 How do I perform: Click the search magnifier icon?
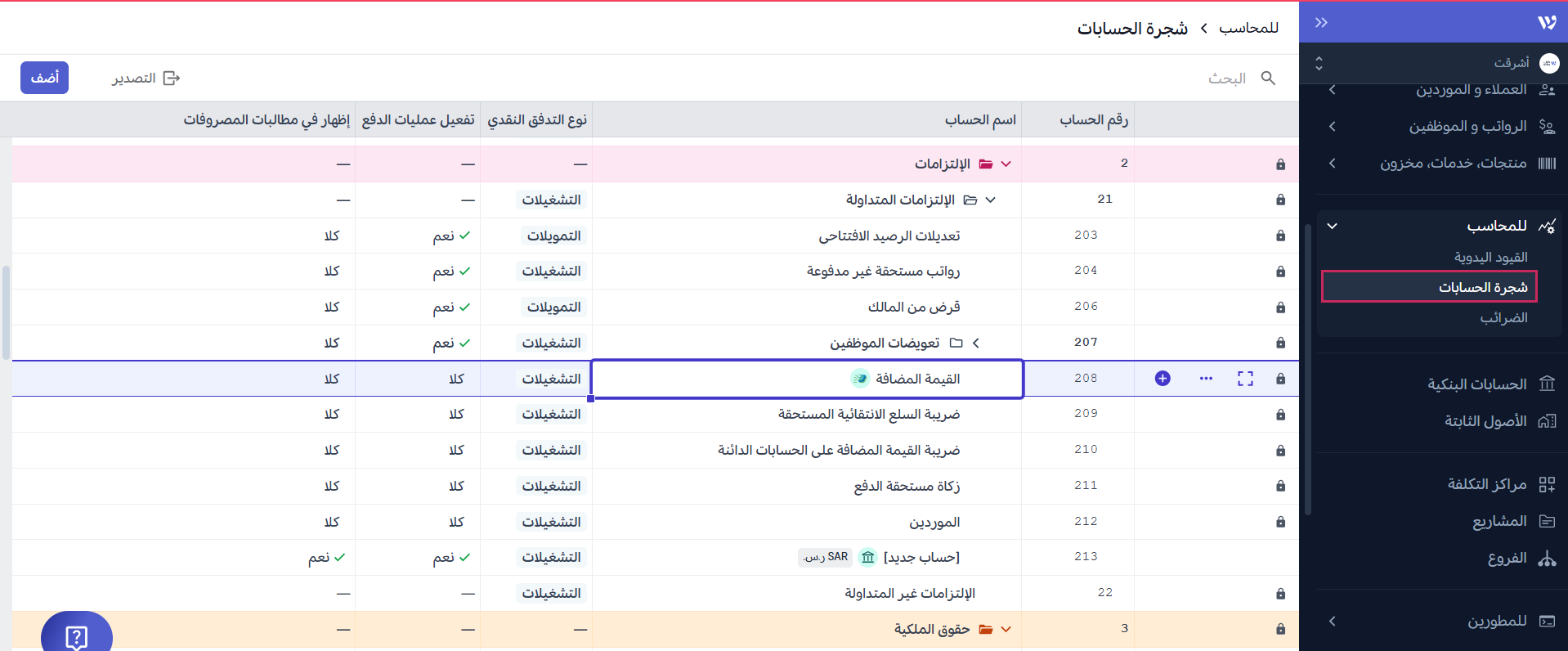(x=1268, y=78)
